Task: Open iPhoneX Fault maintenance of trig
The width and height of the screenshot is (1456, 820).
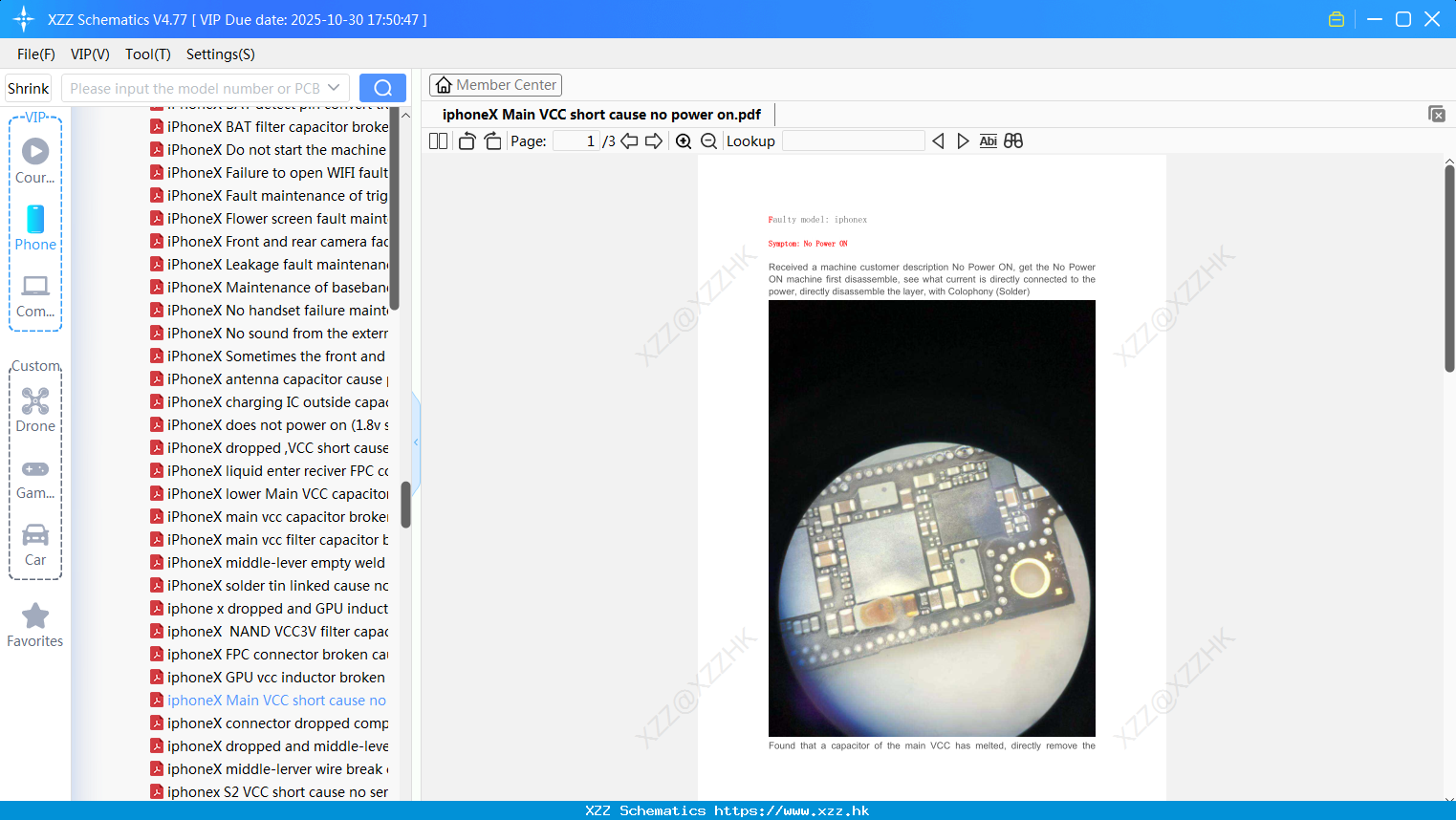Action: pyautogui.click(x=277, y=195)
